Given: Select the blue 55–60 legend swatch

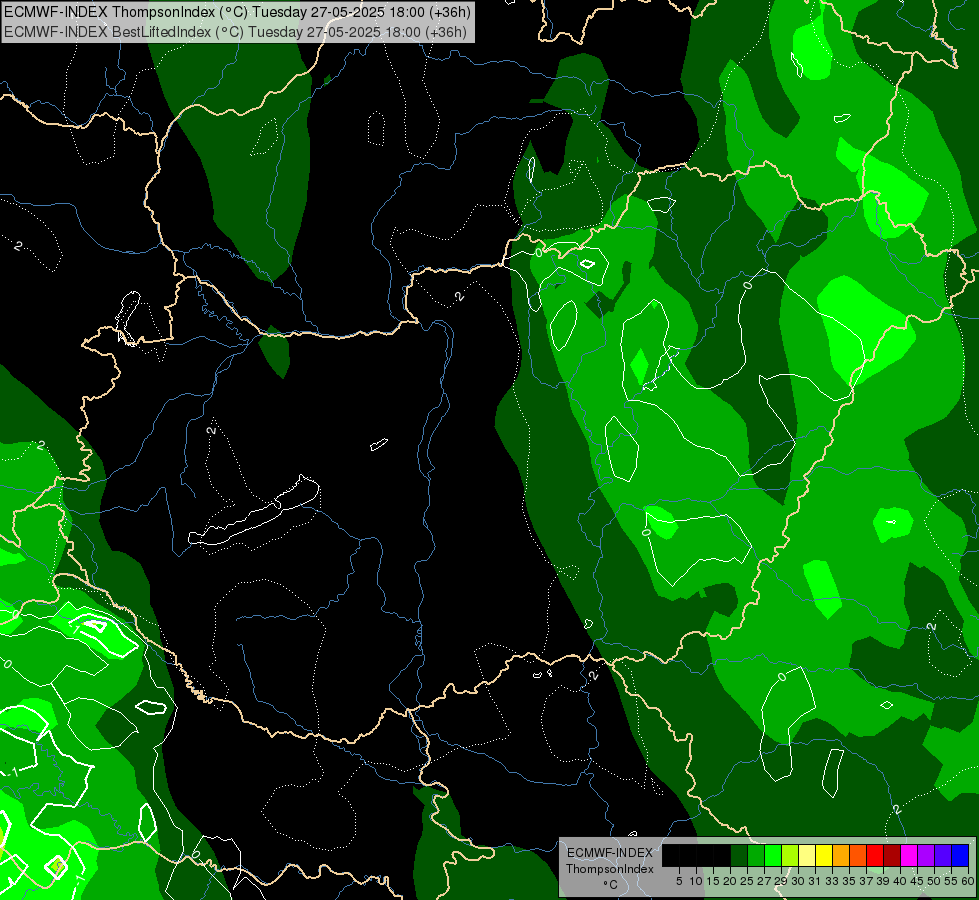Looking at the screenshot, I should [x=960, y=855].
